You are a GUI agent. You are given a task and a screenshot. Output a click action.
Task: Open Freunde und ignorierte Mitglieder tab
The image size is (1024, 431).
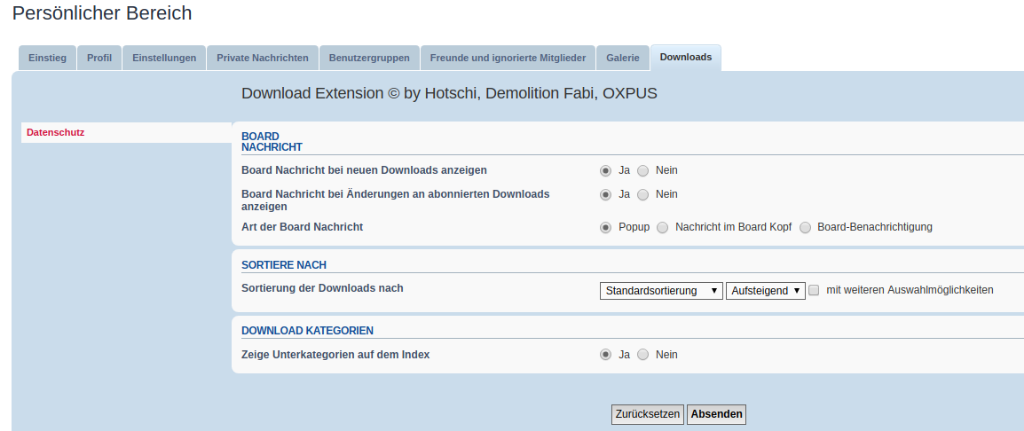coord(508,58)
